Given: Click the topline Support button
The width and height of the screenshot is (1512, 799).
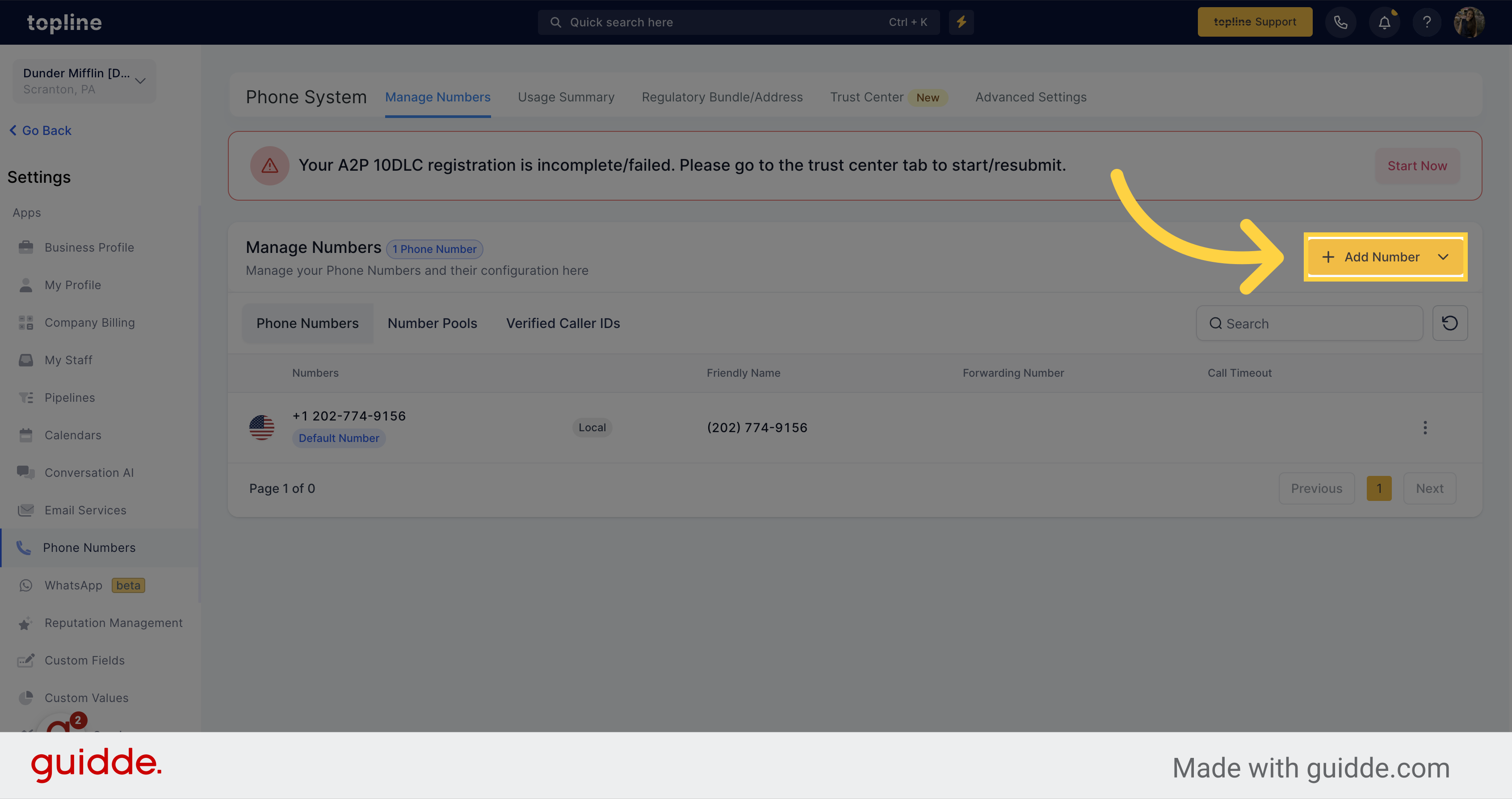Looking at the screenshot, I should point(1255,22).
